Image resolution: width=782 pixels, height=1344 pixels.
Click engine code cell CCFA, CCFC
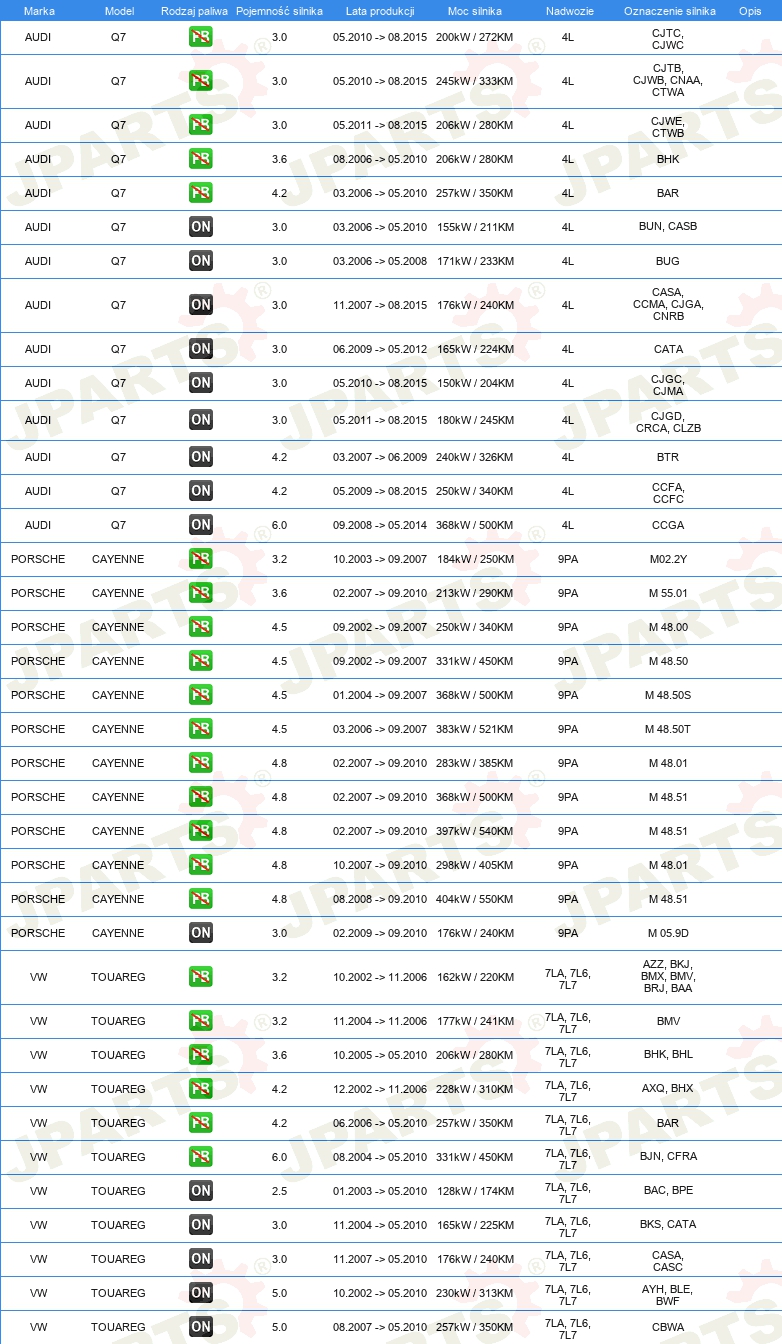[668, 493]
